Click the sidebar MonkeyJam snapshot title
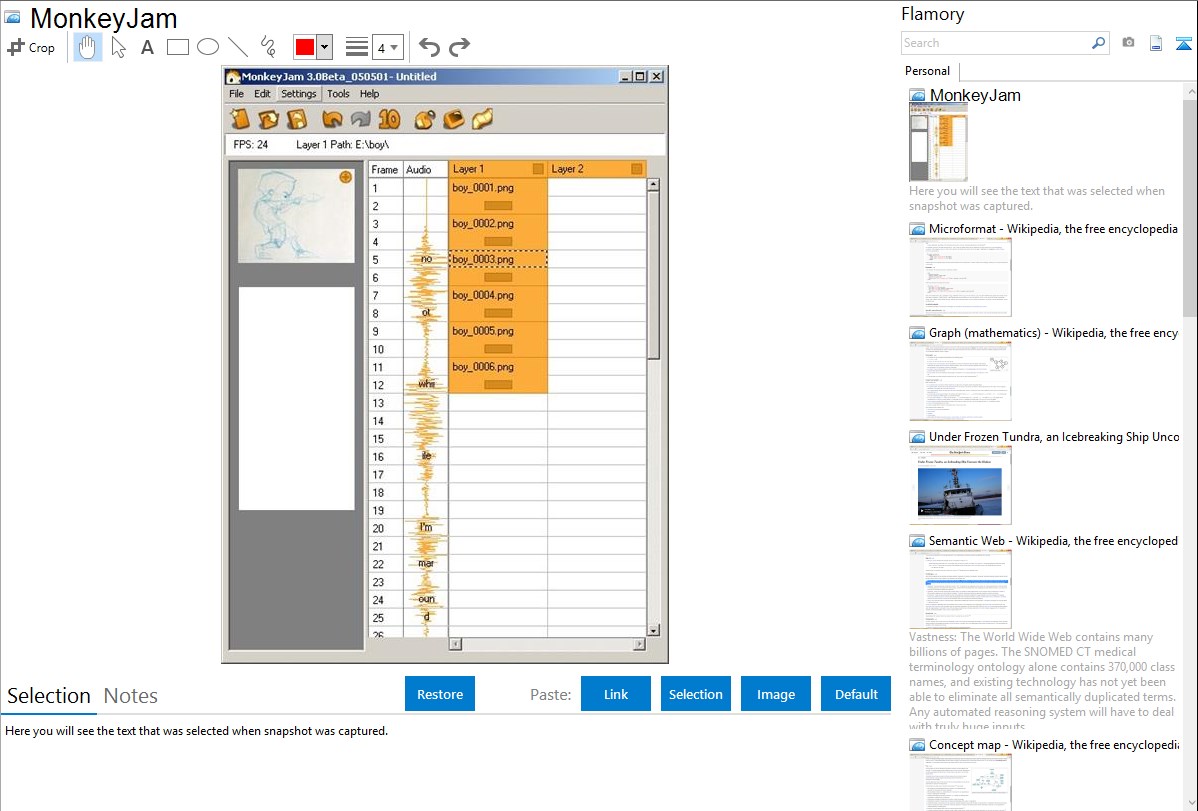 click(975, 96)
